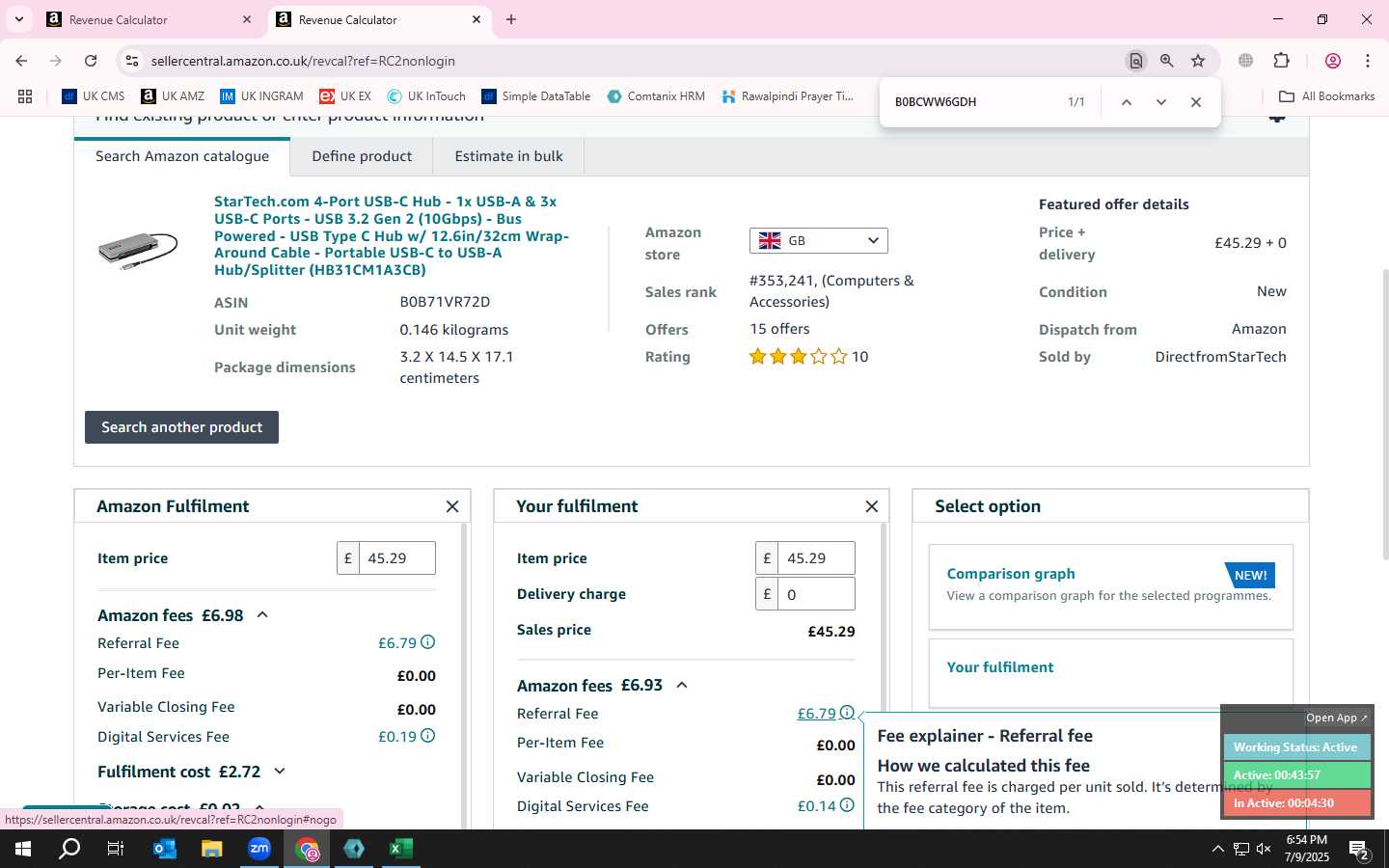Open File Explorer from the taskbar
The width and height of the screenshot is (1389, 868).
211,849
